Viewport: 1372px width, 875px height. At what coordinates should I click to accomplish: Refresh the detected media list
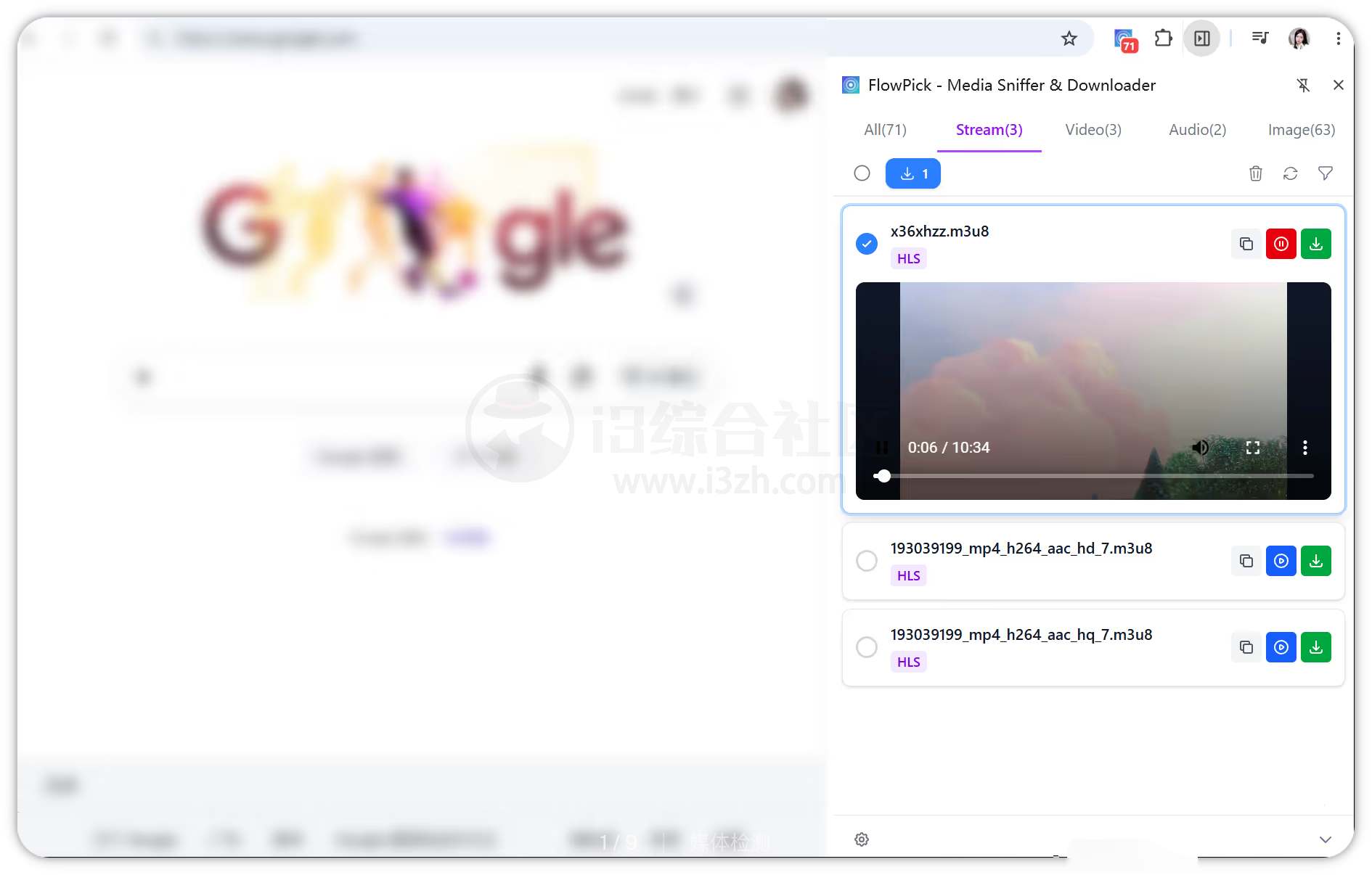[1290, 173]
